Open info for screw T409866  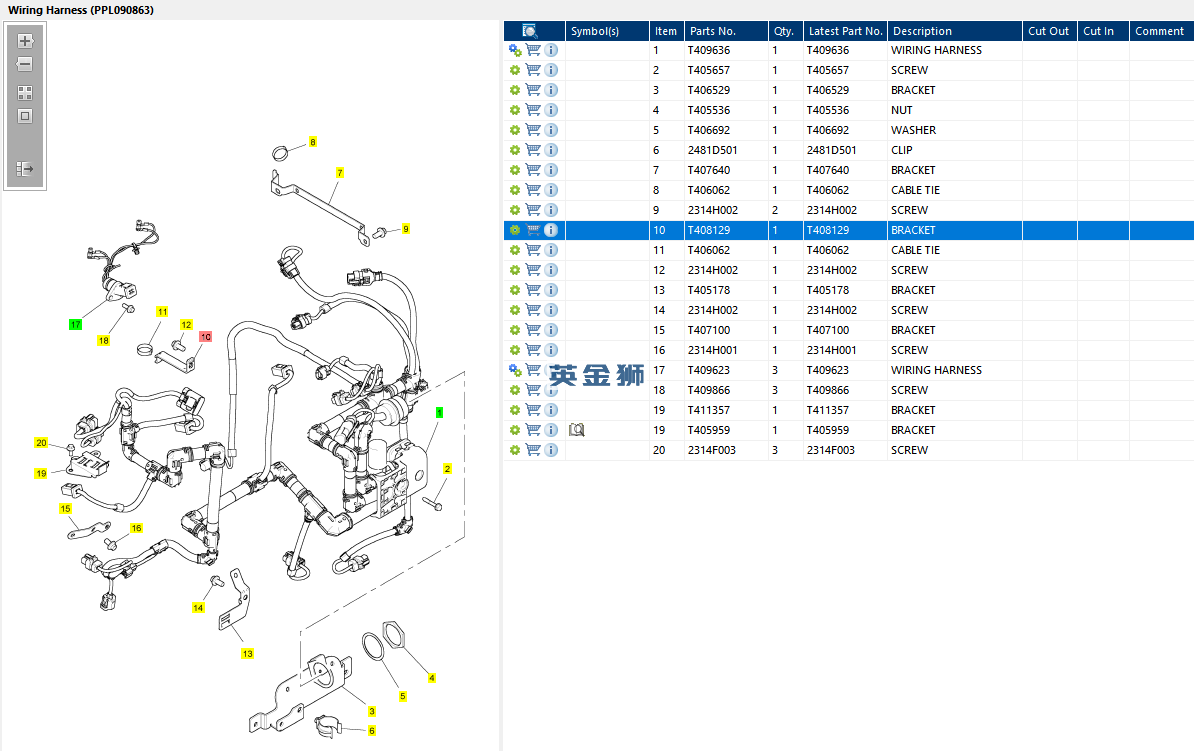pyautogui.click(x=551, y=390)
